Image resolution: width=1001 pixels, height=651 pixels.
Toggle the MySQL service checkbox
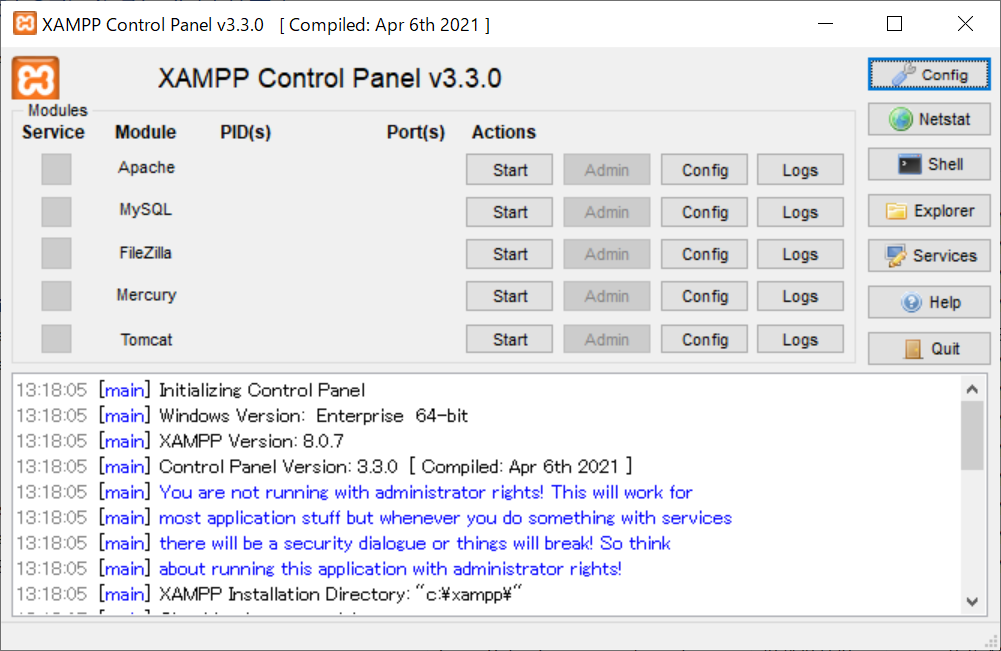pyautogui.click(x=56, y=211)
